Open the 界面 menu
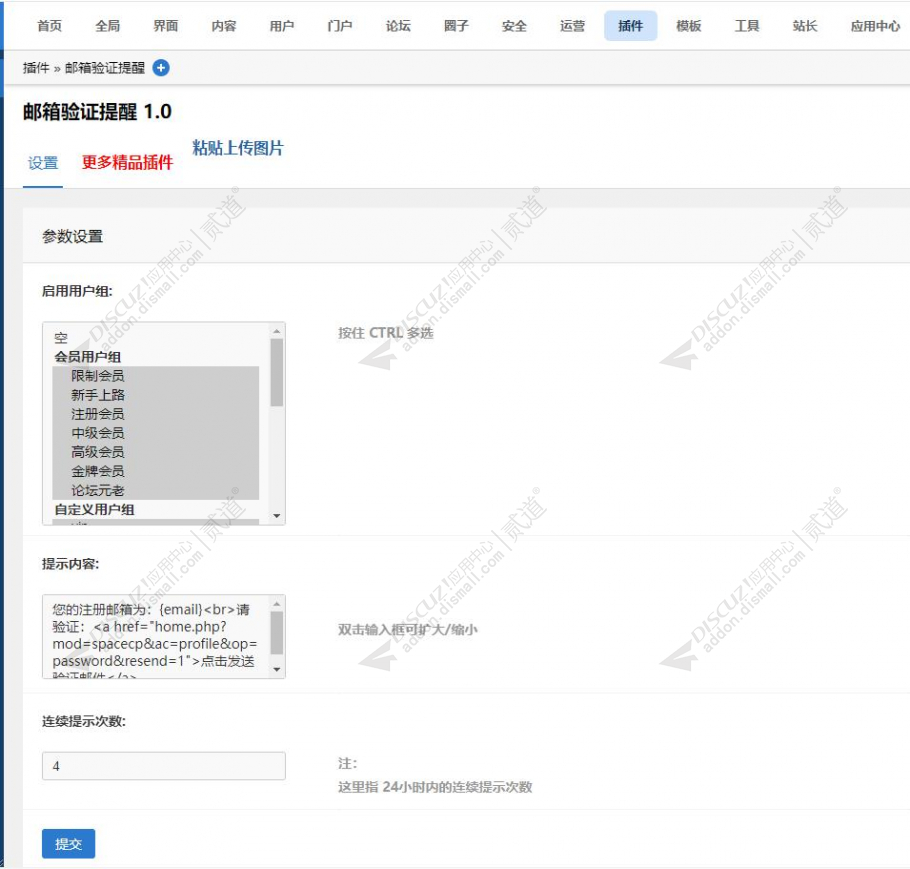 165,26
